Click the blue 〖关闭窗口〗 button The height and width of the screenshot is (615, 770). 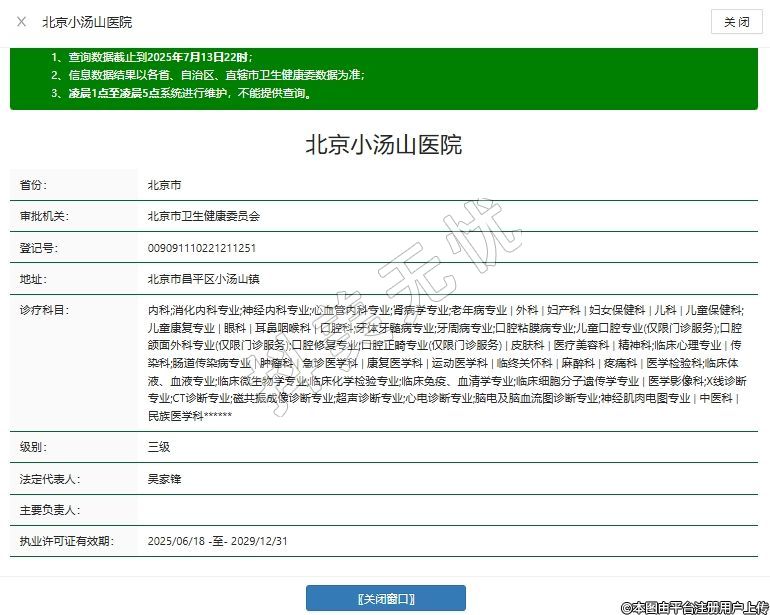click(x=385, y=598)
